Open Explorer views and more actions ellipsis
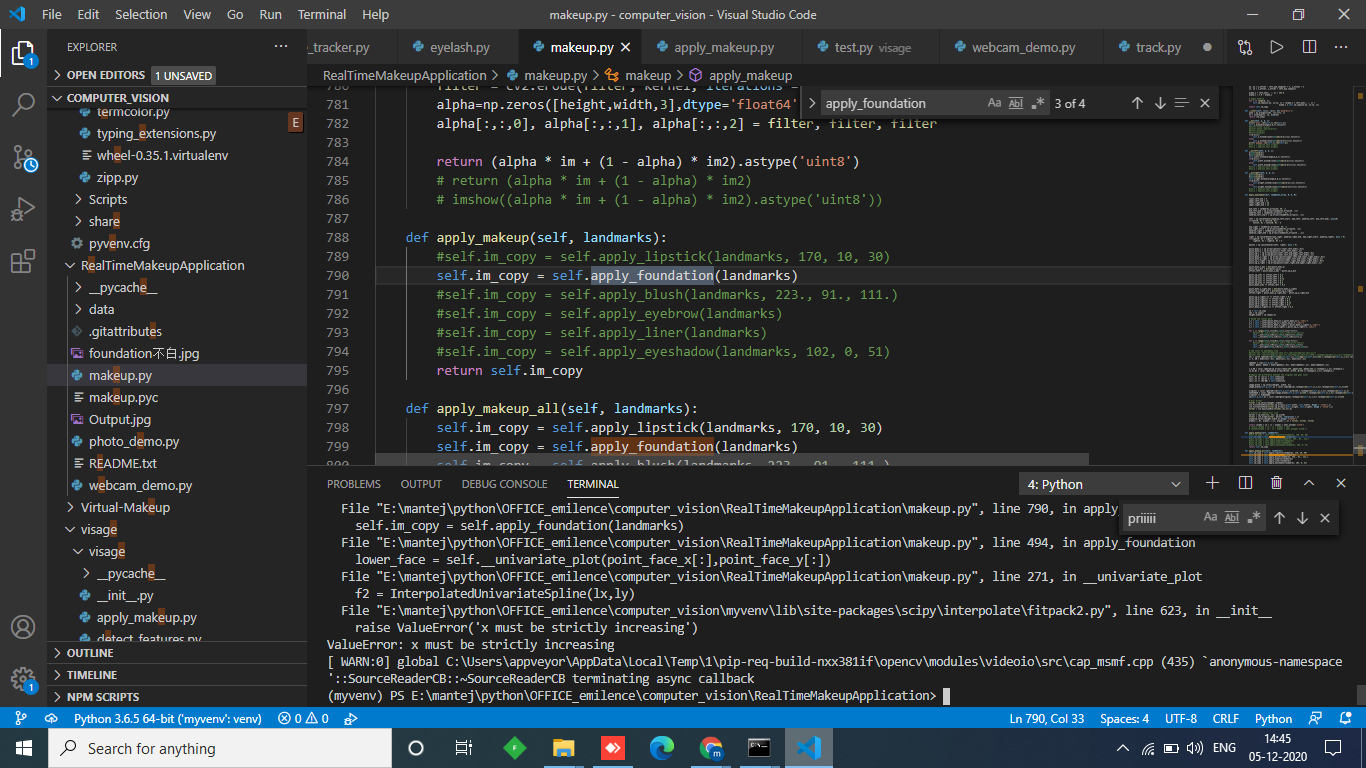Image resolution: width=1366 pixels, height=768 pixels. (x=281, y=47)
